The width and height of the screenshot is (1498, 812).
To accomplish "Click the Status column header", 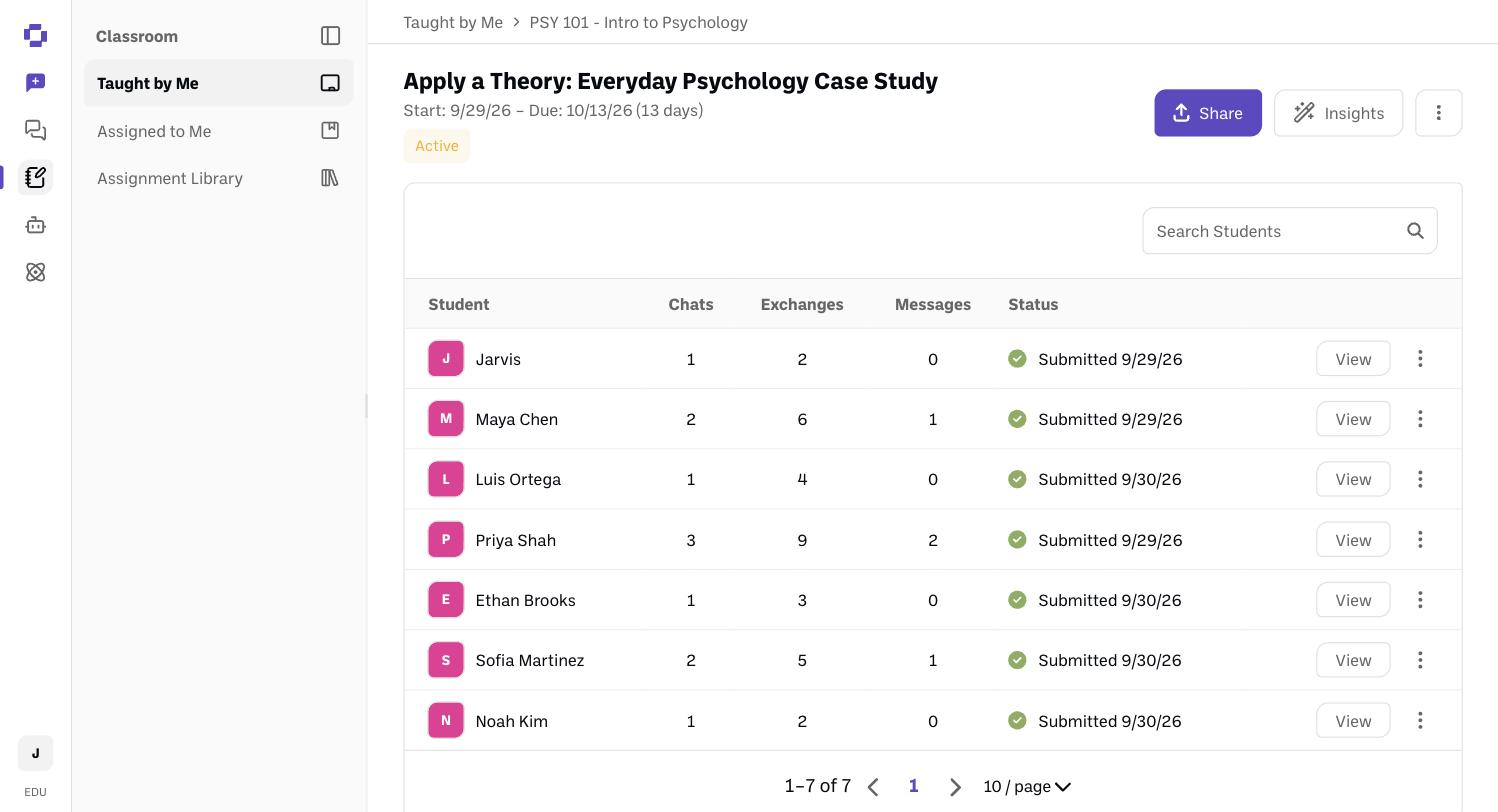I will (x=1033, y=304).
